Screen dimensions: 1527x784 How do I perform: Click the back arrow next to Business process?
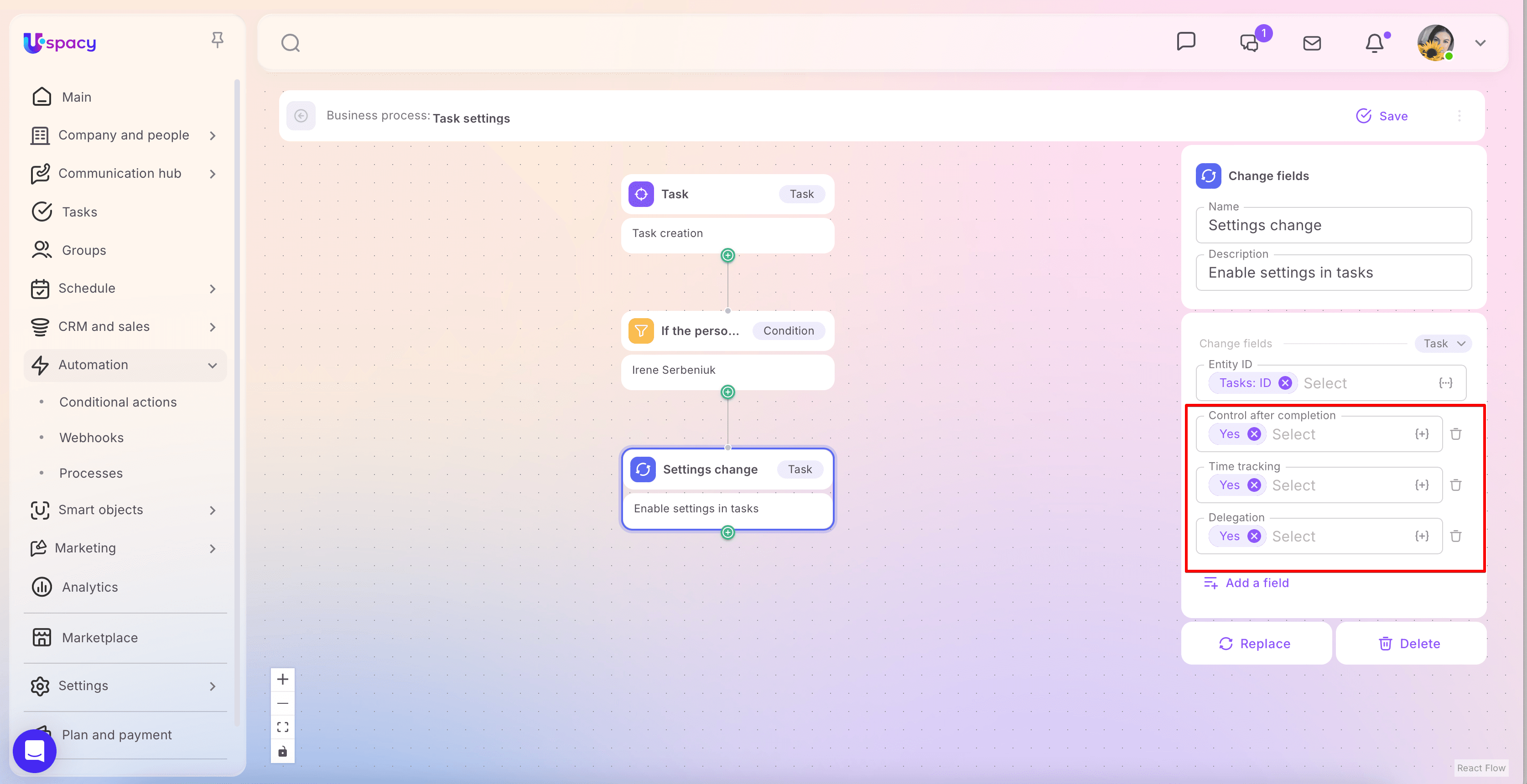[x=301, y=116]
